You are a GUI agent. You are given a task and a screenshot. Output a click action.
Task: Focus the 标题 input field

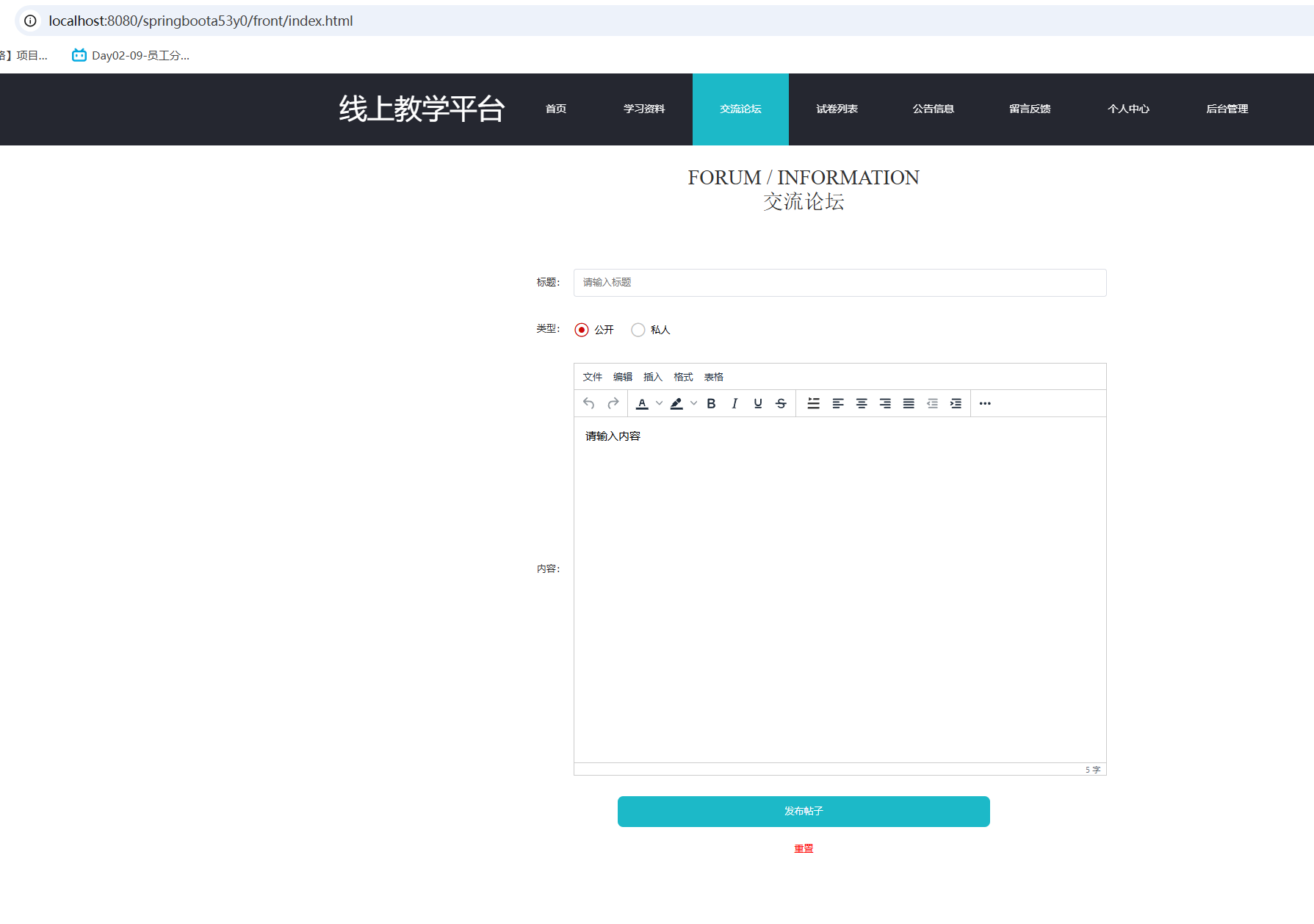pos(840,283)
